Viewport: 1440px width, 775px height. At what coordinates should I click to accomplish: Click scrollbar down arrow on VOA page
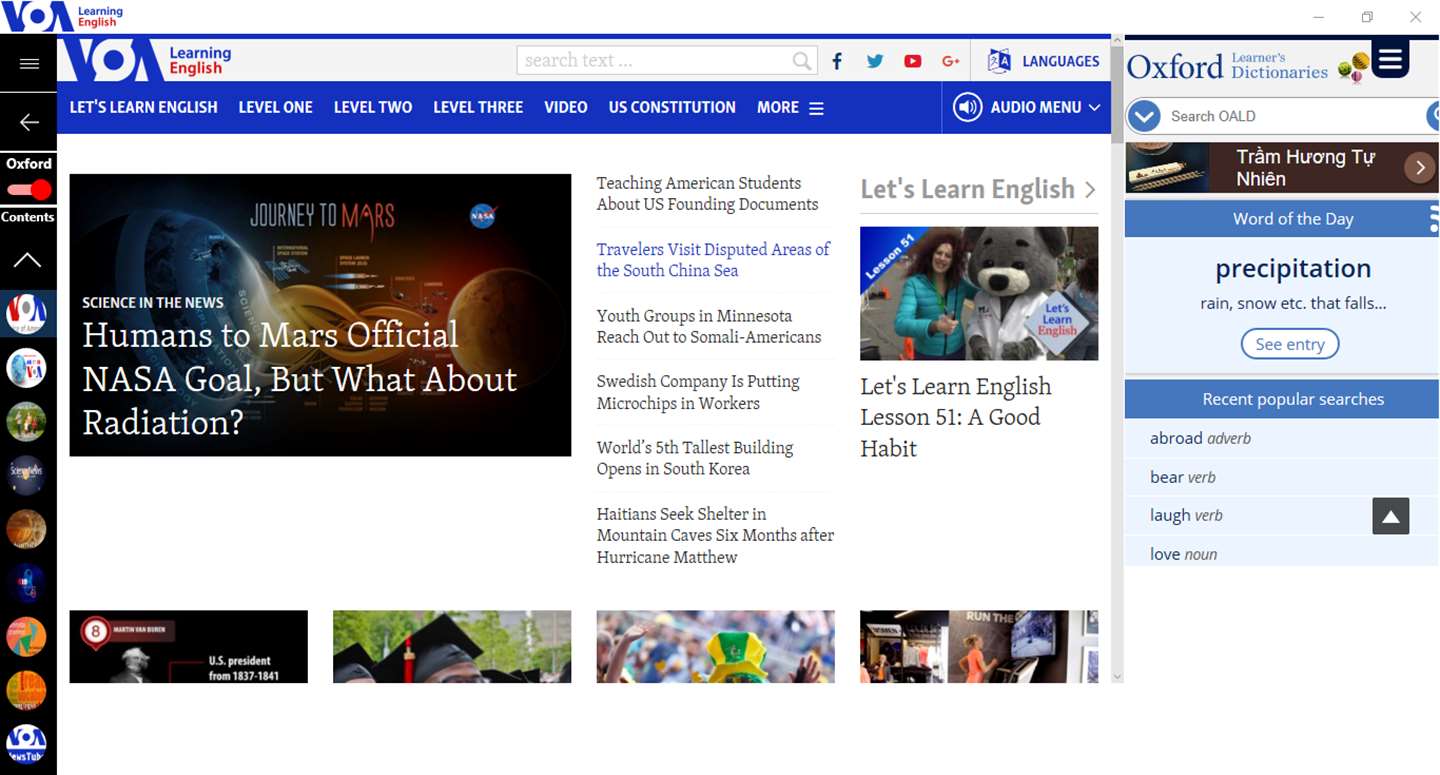click(x=1117, y=677)
